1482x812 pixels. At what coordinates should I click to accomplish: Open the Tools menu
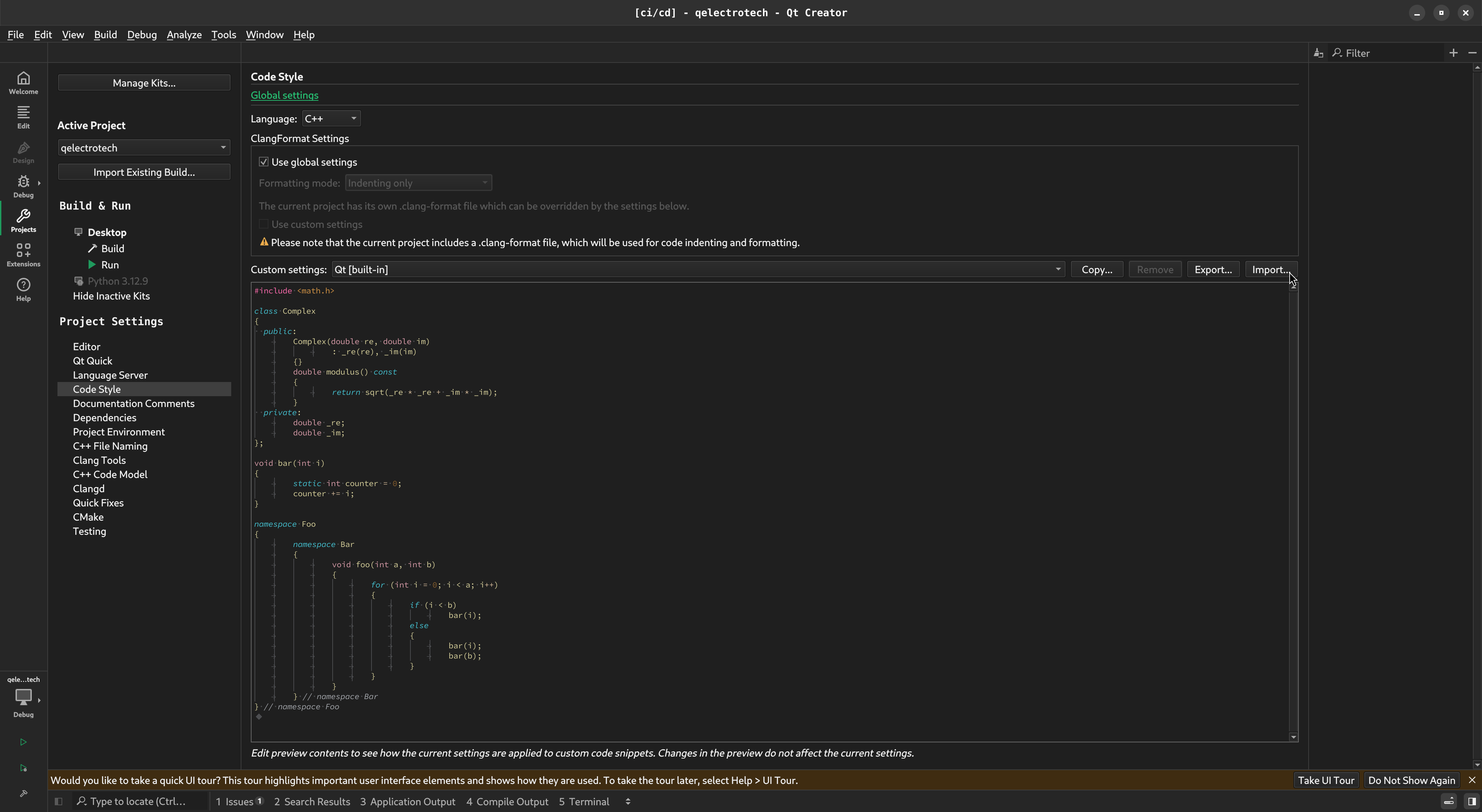(223, 34)
